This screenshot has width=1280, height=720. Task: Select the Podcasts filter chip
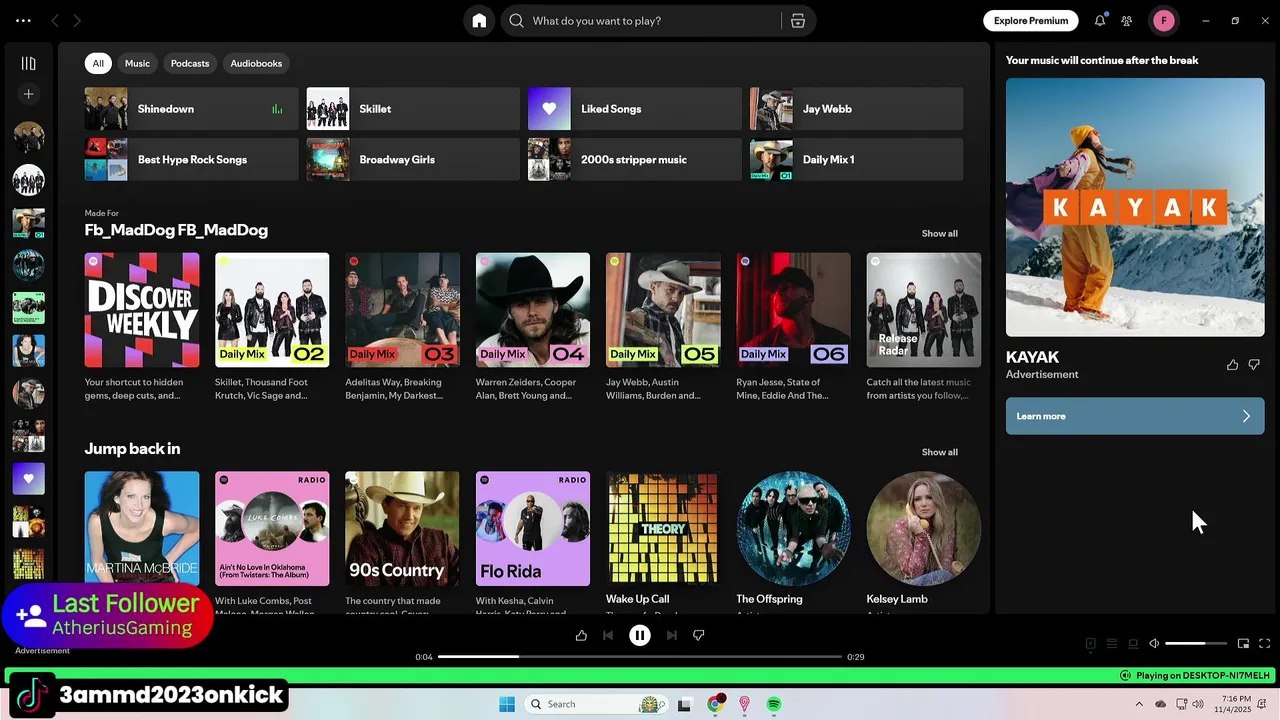190,63
